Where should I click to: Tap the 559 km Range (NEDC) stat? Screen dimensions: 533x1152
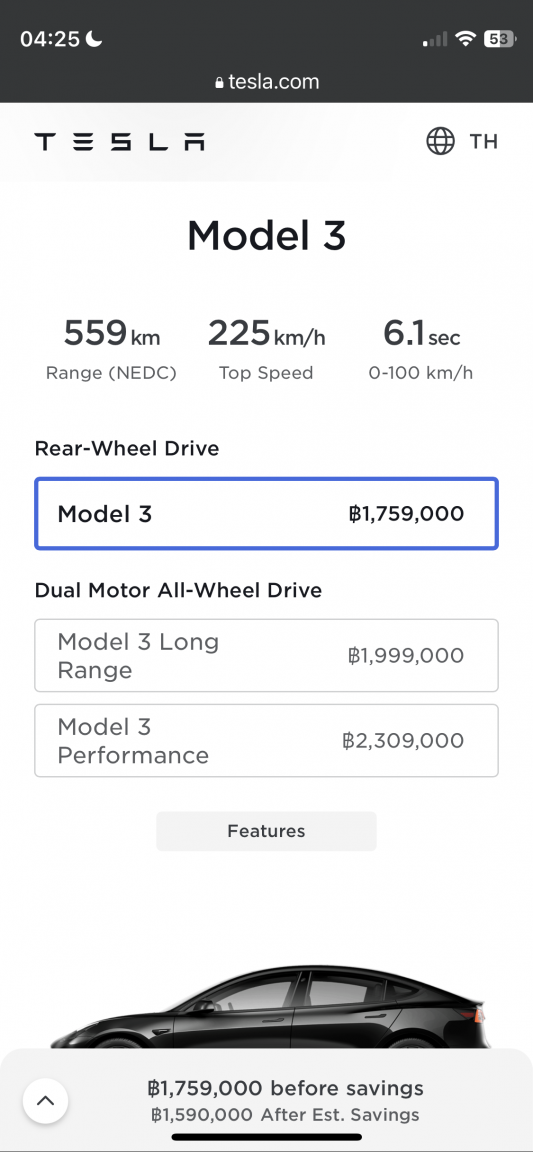pyautogui.click(x=111, y=350)
